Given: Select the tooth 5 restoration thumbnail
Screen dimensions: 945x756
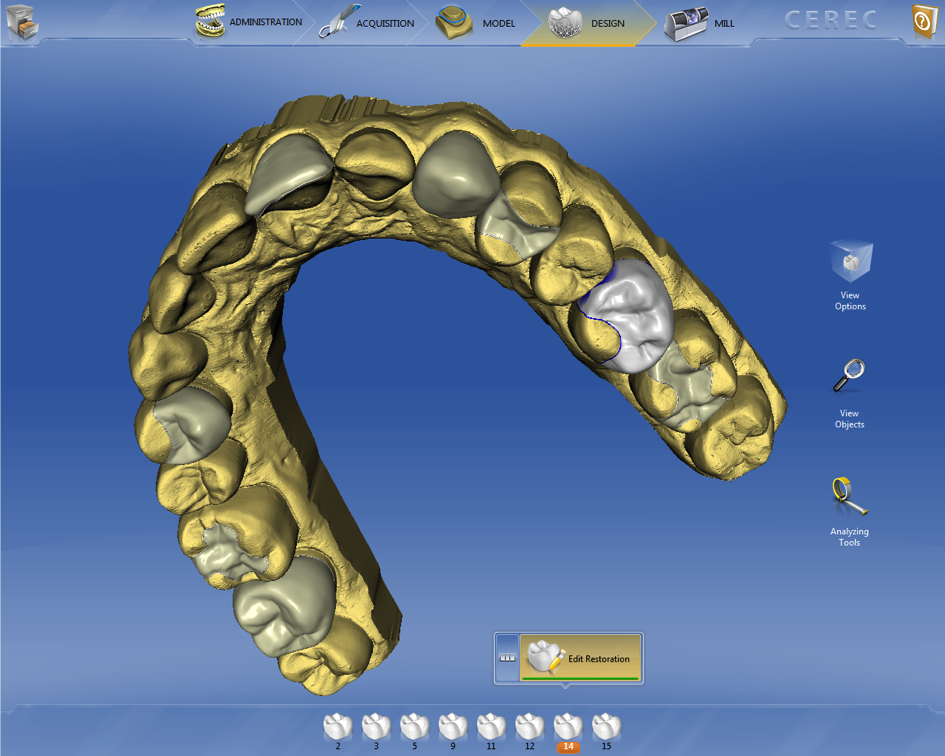Looking at the screenshot, I should (x=413, y=725).
